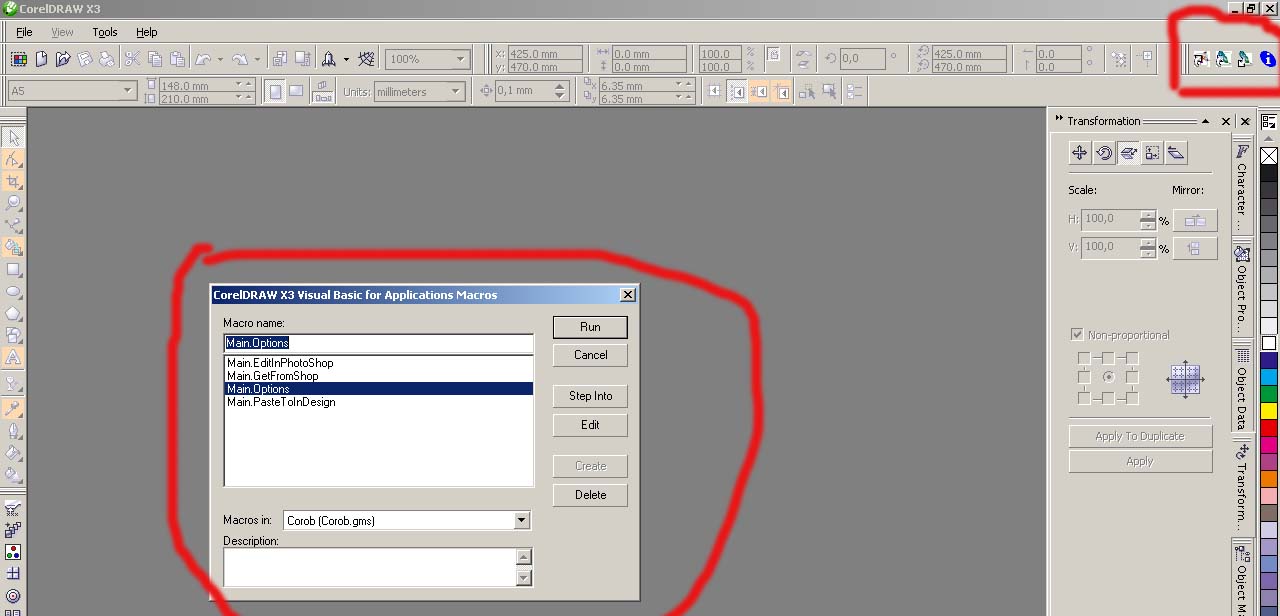The height and width of the screenshot is (616, 1280).
Task: Click the Redo arrow icon
Action: [240, 59]
